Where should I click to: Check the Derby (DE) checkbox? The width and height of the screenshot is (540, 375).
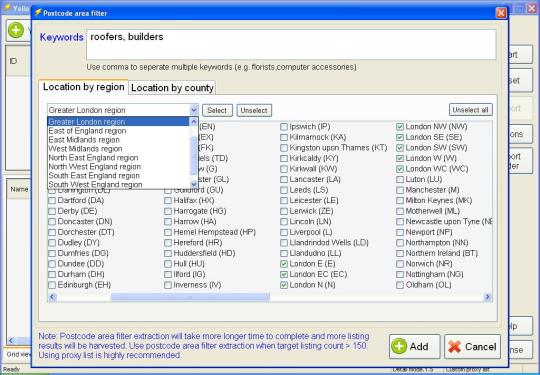[52, 211]
